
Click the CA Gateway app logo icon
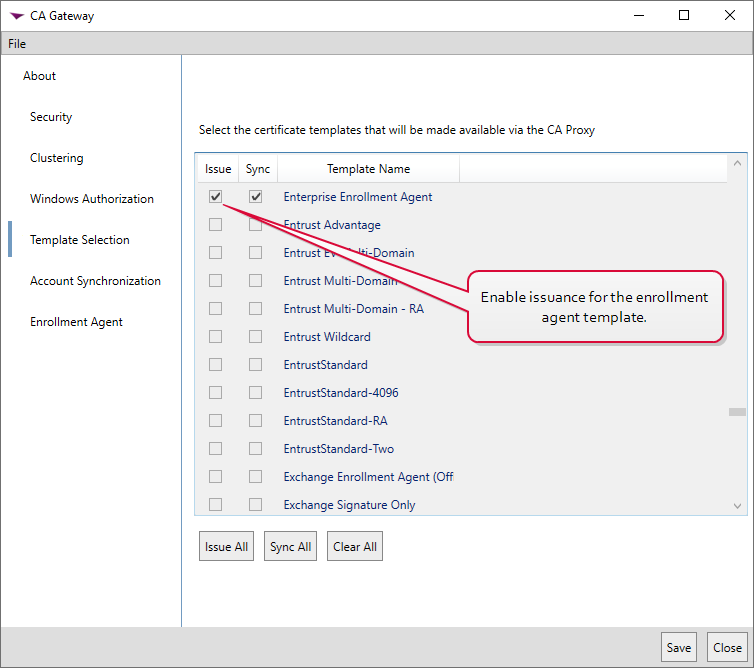16,16
